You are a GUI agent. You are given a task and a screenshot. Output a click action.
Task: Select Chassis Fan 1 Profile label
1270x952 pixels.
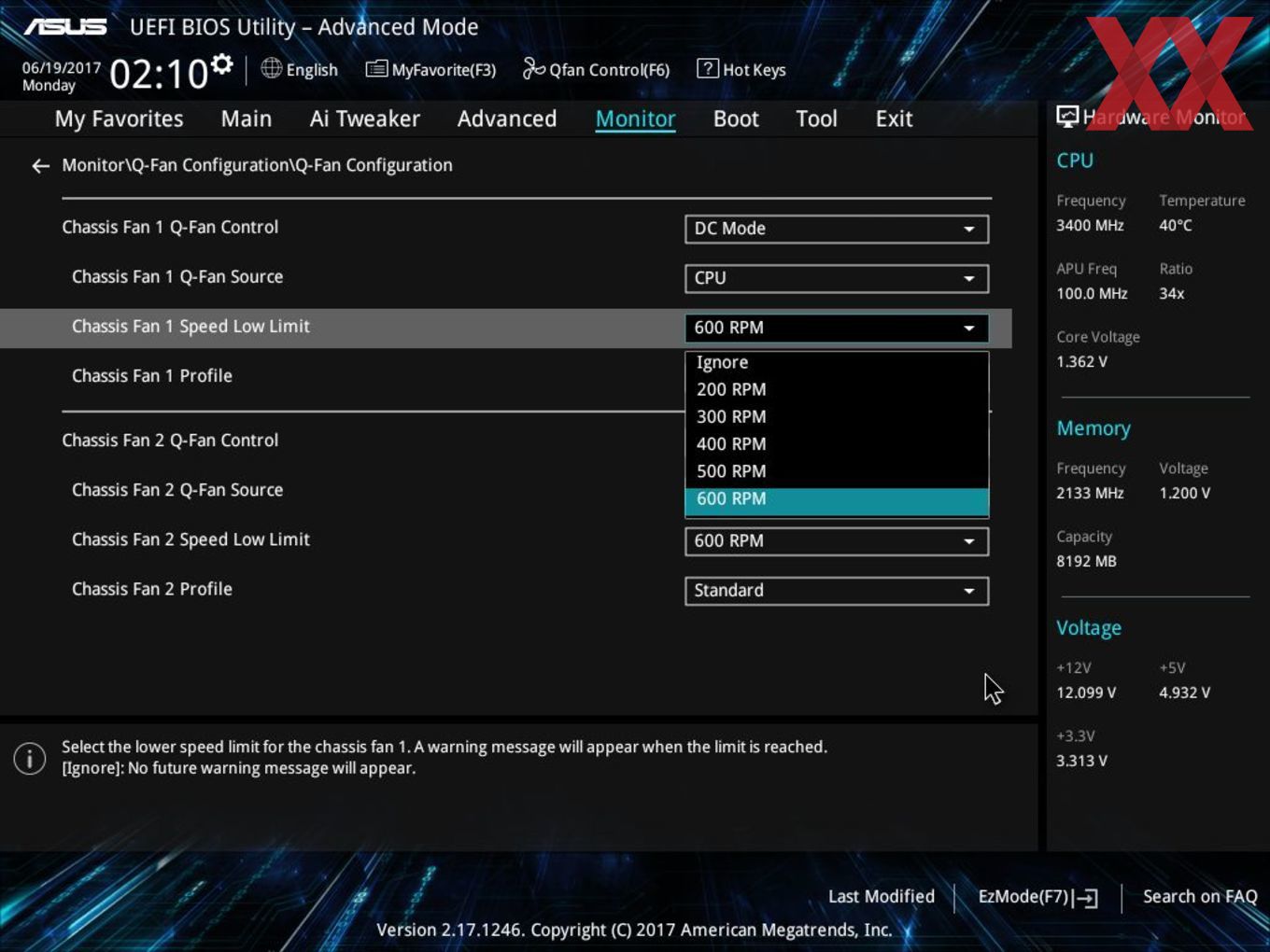tap(152, 376)
